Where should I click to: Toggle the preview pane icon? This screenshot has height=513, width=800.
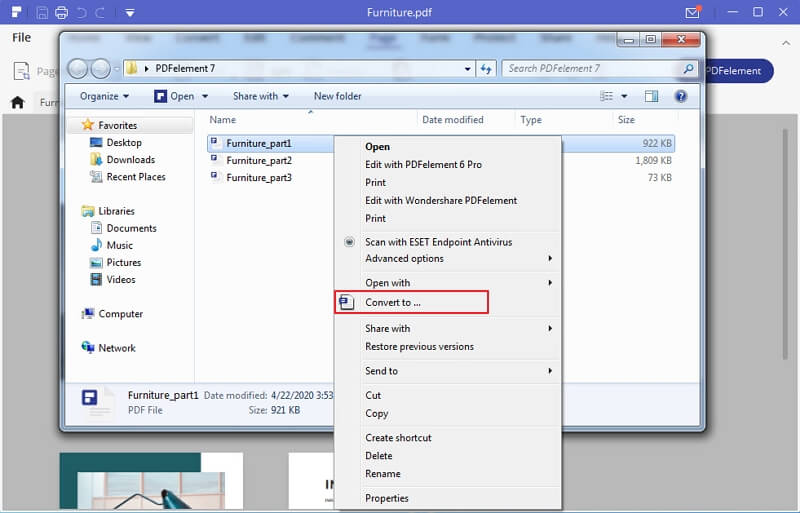point(652,96)
